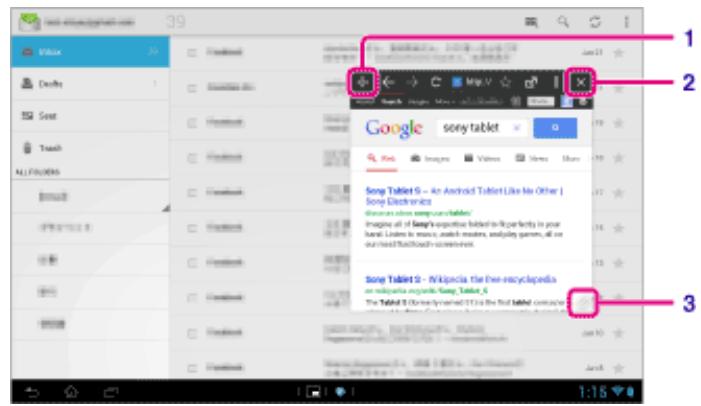Open page in full browser icon
Screen dimensions: 701x406
[x=531, y=82]
